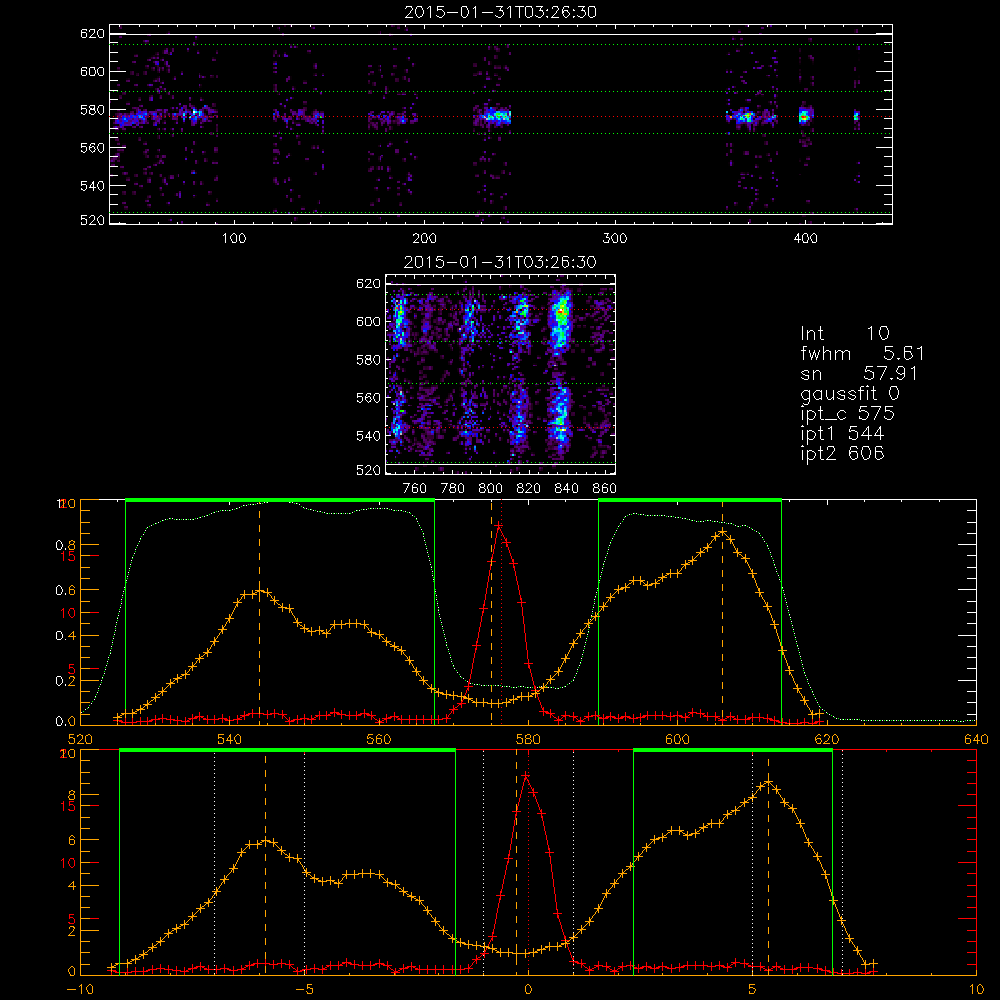Select the 'fwhm 5.61' readout

point(862,353)
